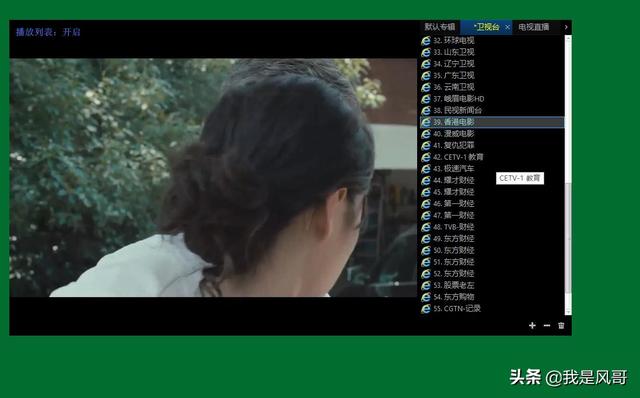Click the playlist vertical scrollbar thumb
The image size is (640, 398).
pos(568,238)
